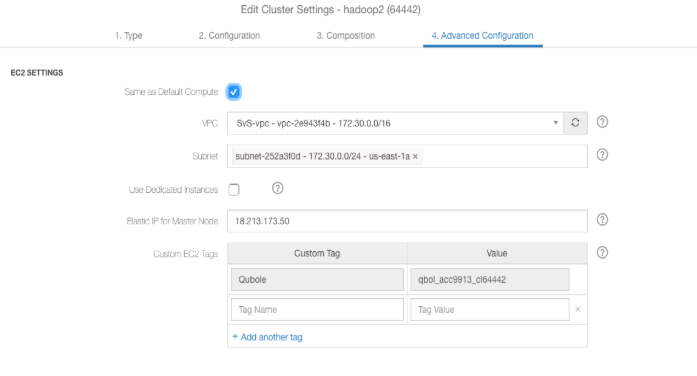Click the Same as Default Compute label
697x376 pixels.
171,92
